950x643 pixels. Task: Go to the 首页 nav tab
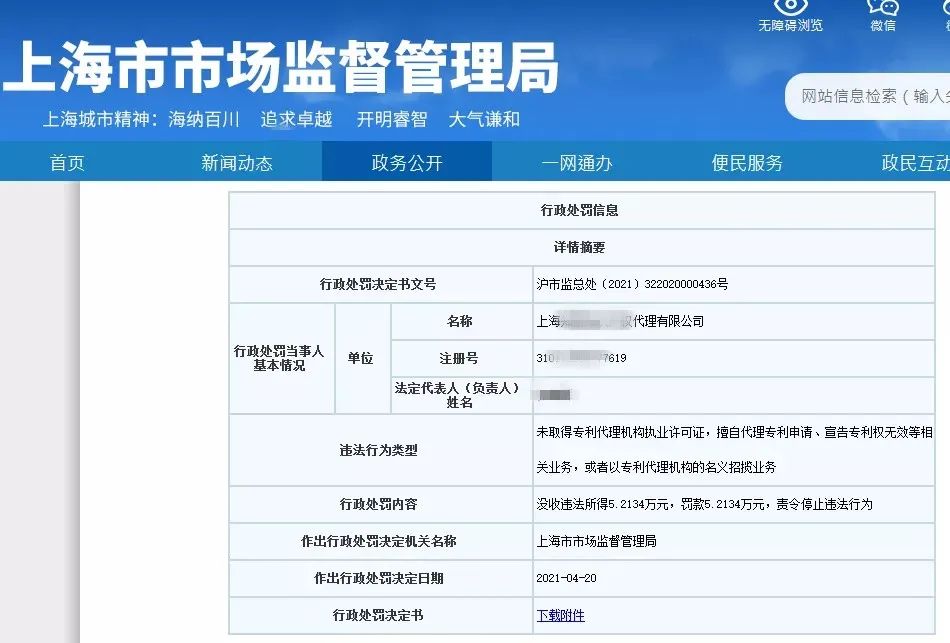tap(67, 162)
